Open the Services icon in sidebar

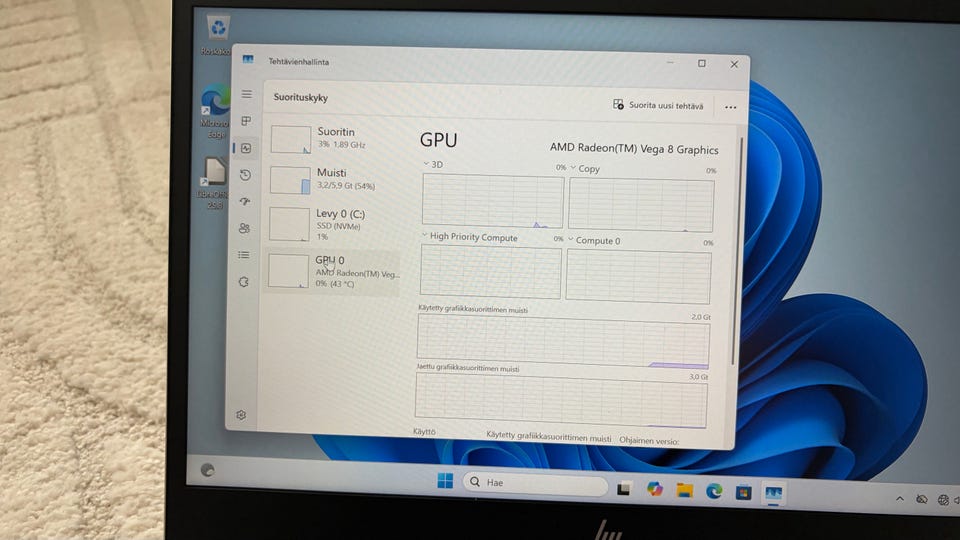[x=244, y=282]
